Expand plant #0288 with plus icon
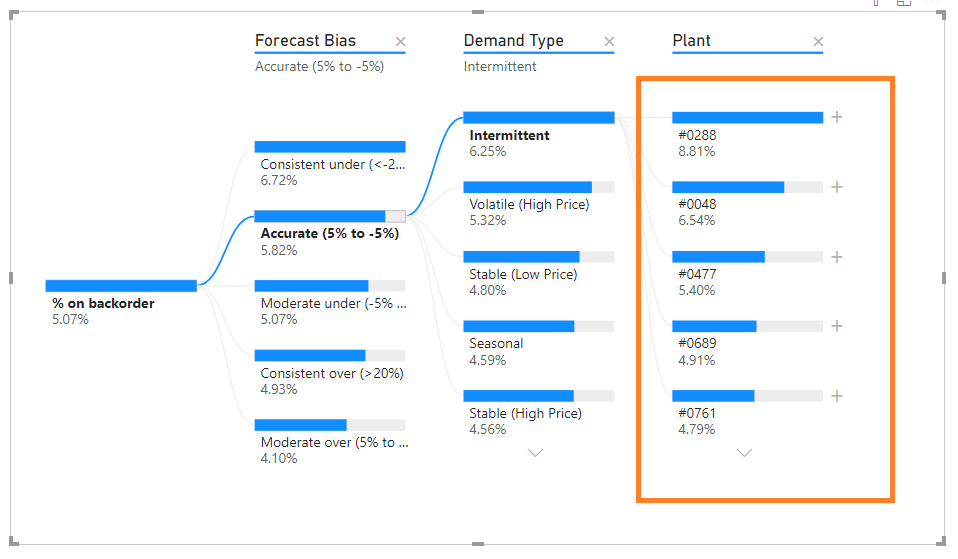This screenshot has height=559, width=958. click(x=837, y=117)
